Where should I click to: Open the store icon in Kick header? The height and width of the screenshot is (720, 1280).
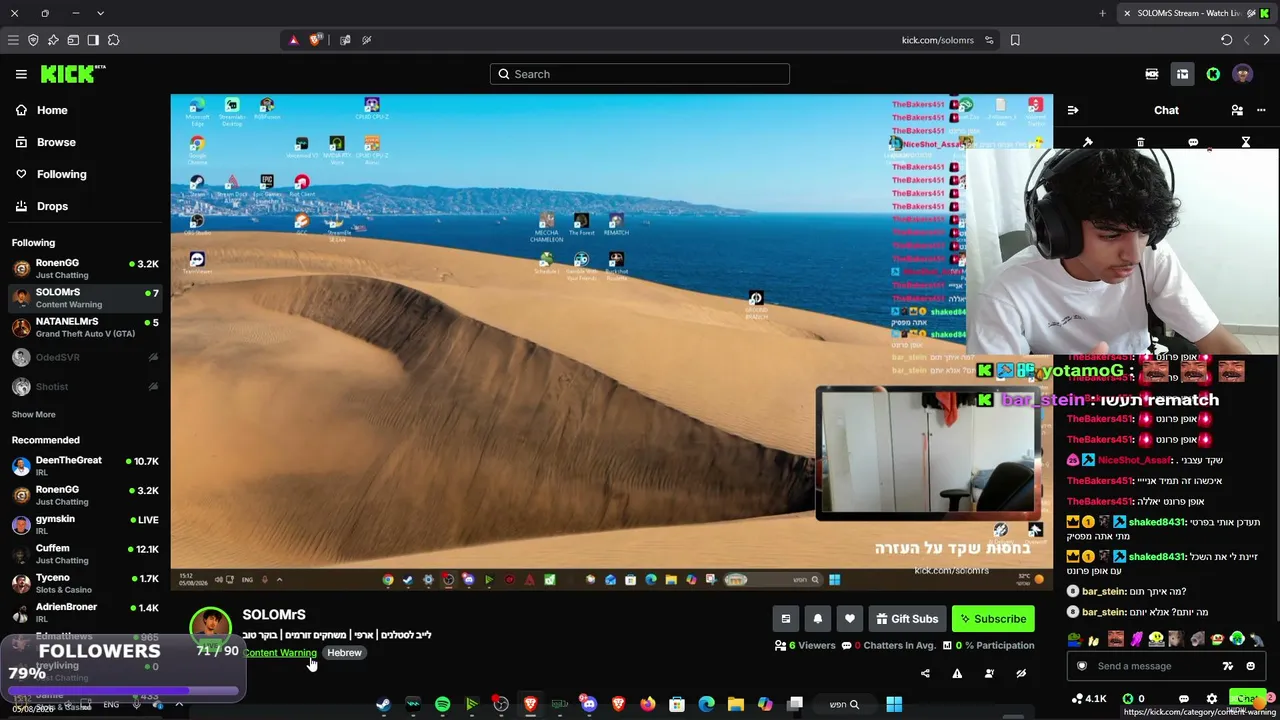pos(1182,74)
